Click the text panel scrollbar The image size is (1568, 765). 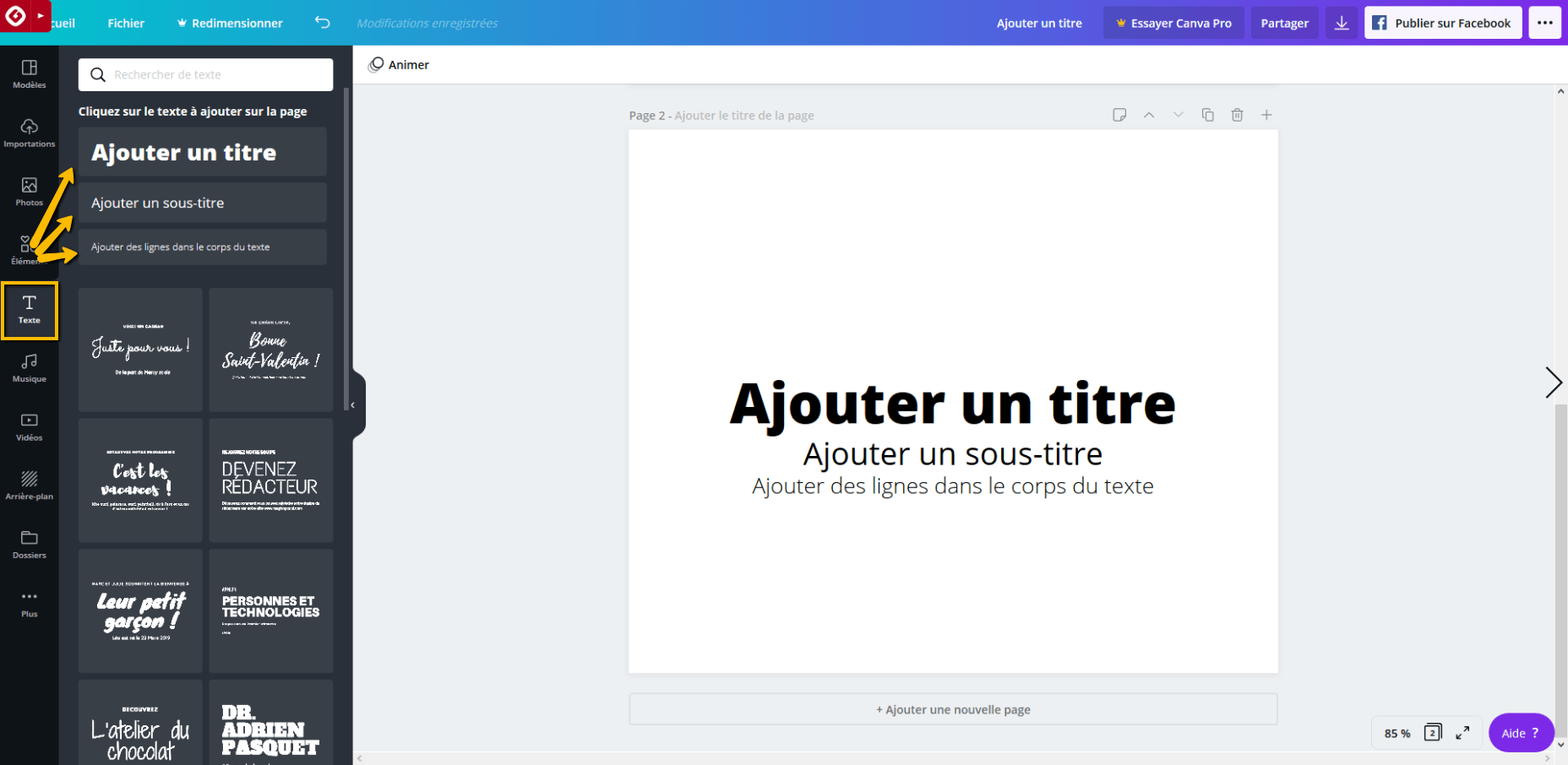(x=346, y=250)
